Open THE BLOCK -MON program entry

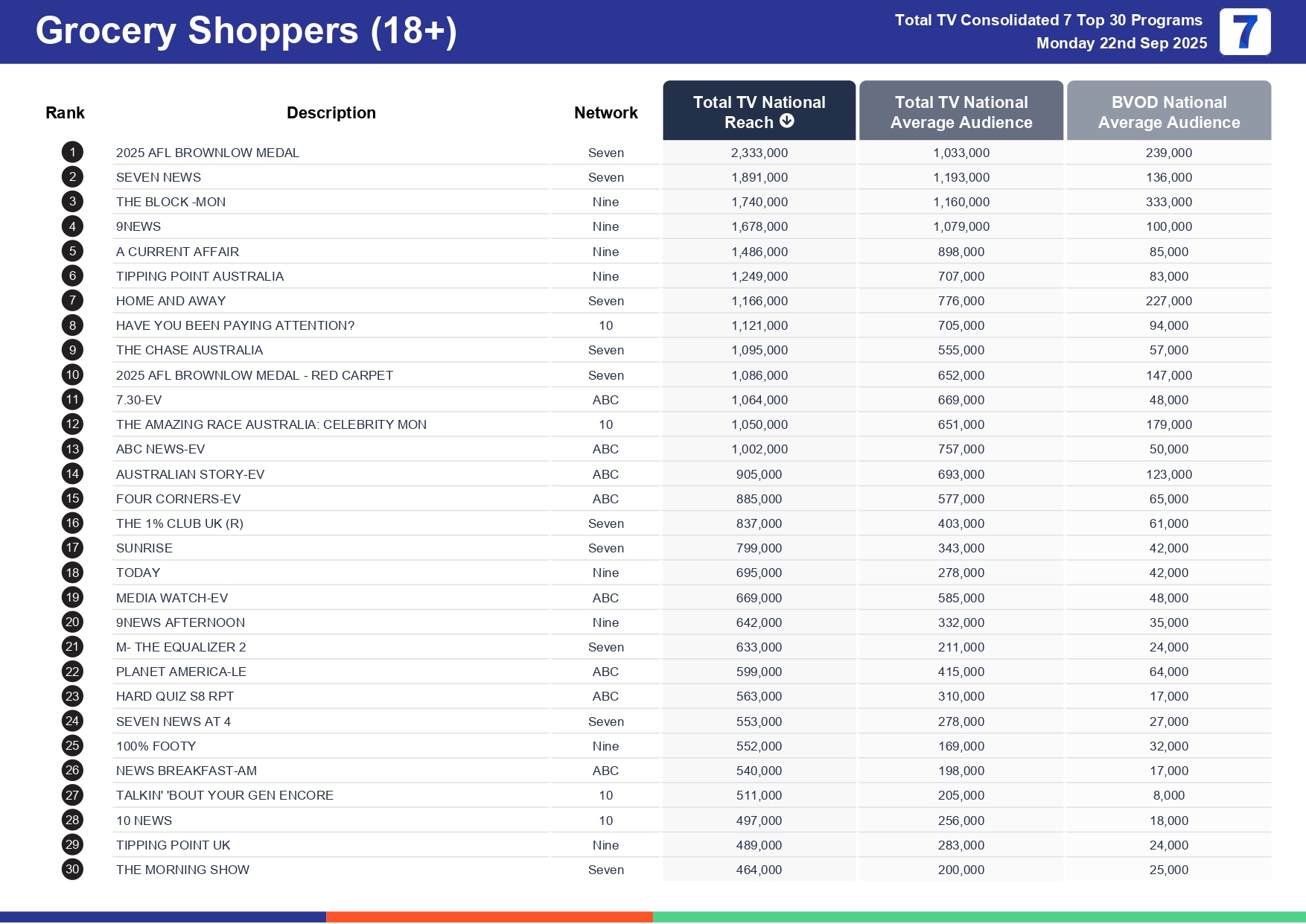click(x=171, y=202)
